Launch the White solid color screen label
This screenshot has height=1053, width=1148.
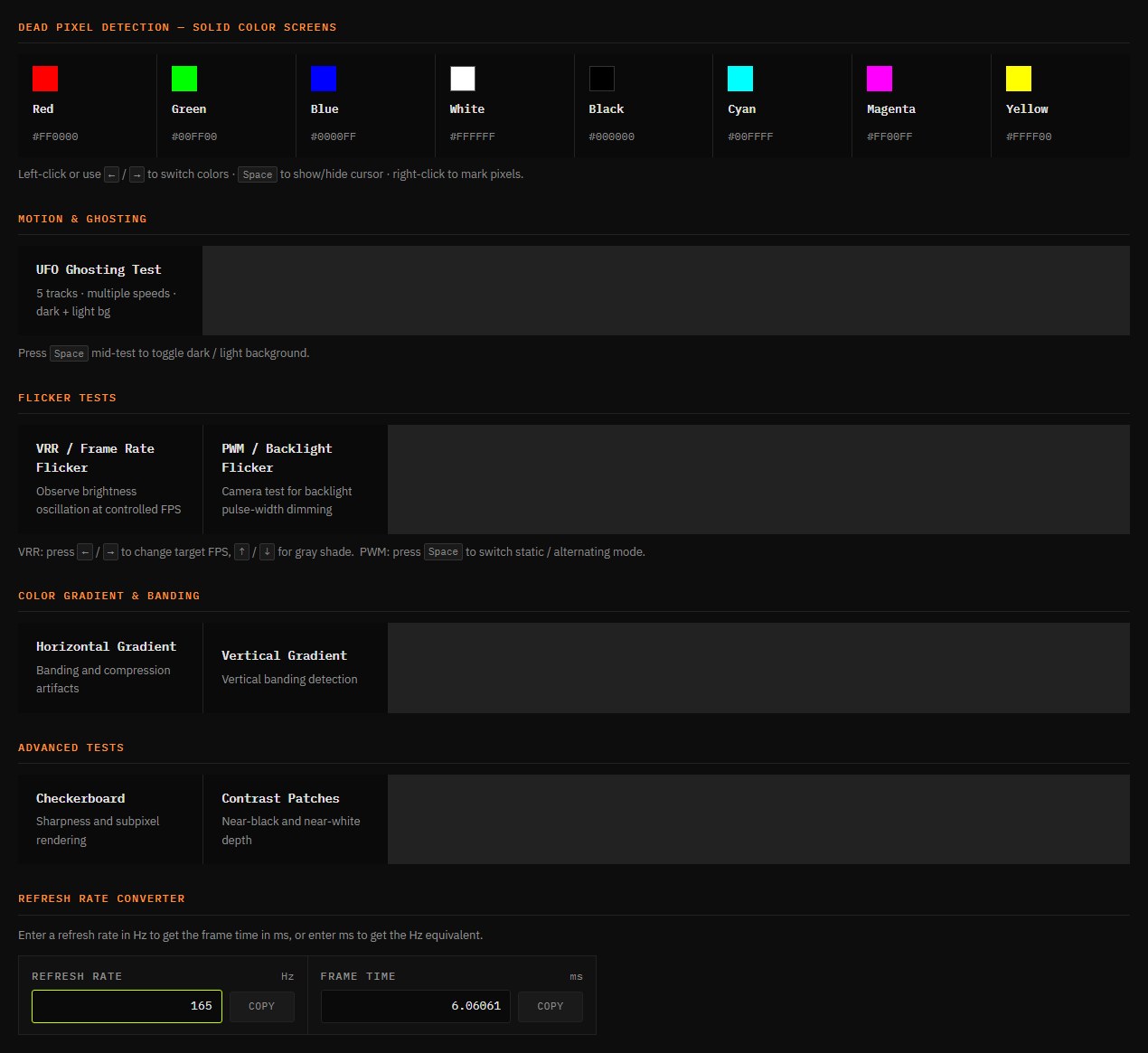coord(467,109)
